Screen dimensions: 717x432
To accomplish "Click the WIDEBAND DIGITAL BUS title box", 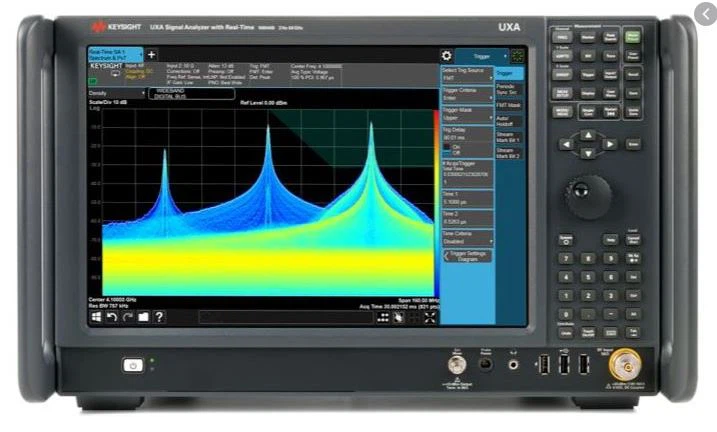I will (192, 94).
